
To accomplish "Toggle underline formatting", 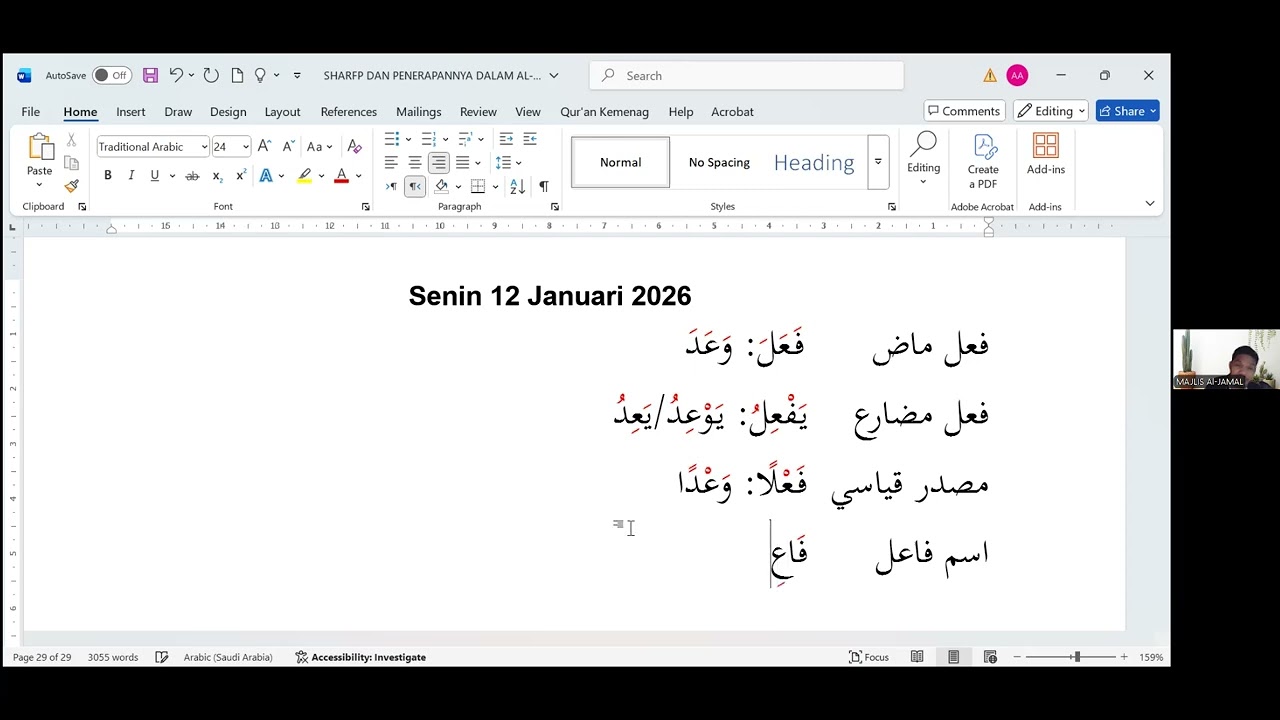I will [x=154, y=176].
